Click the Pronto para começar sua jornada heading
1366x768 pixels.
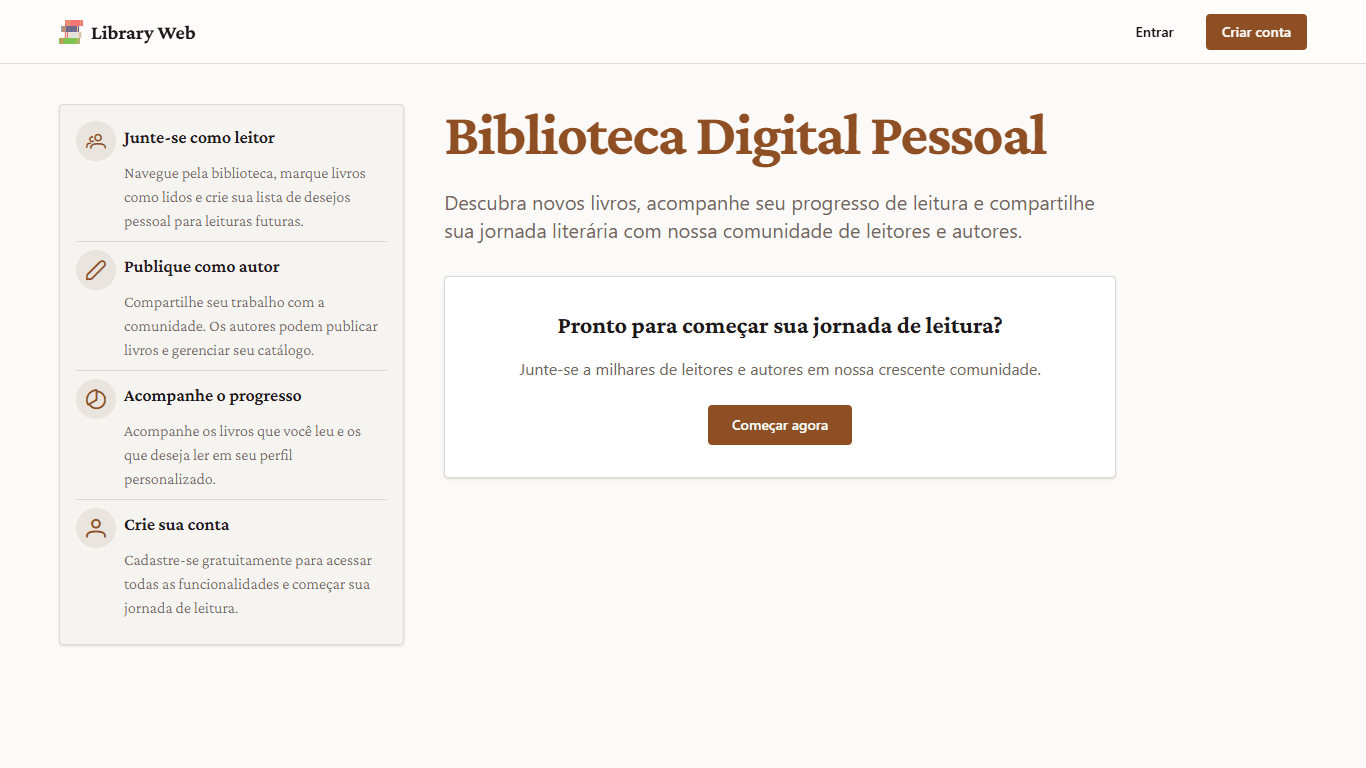tap(779, 326)
